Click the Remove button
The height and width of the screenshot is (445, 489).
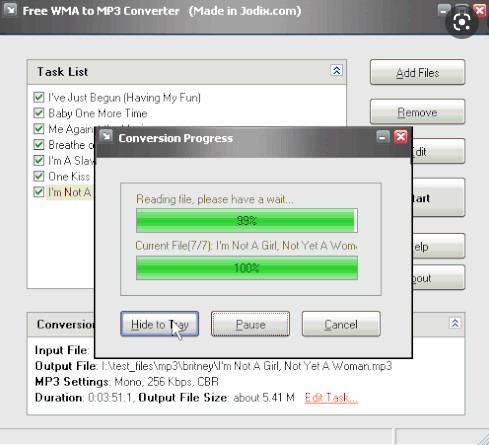click(x=417, y=112)
